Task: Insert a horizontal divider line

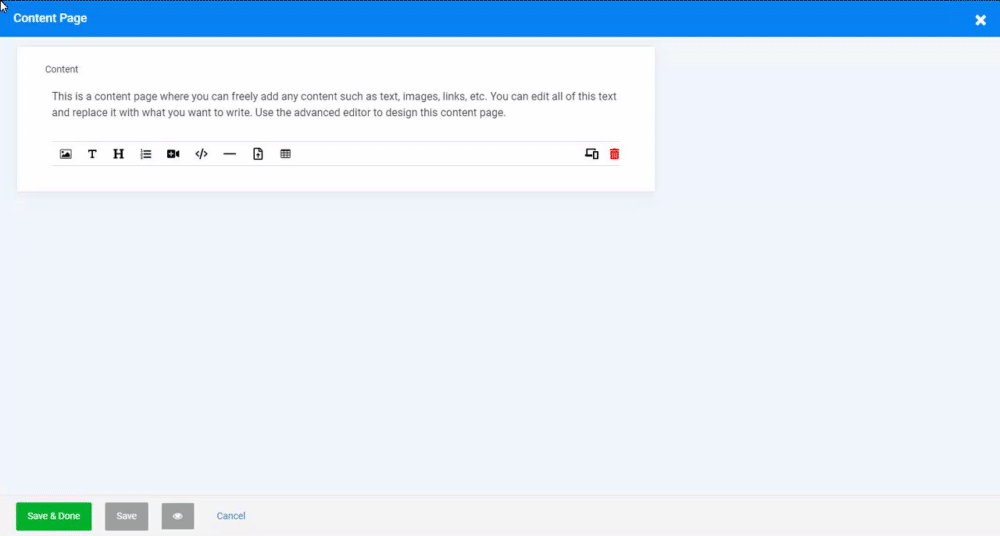Action: click(x=230, y=154)
